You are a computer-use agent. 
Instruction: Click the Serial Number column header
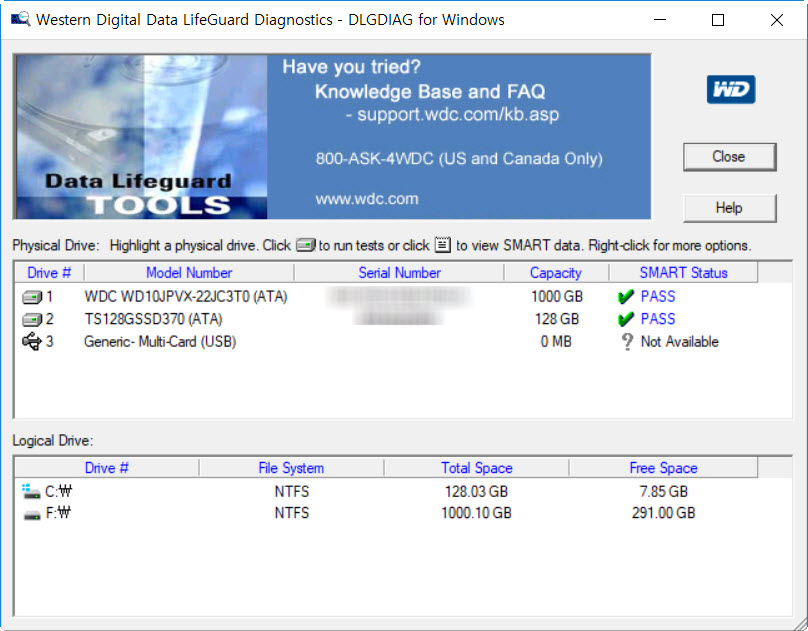coord(399,272)
